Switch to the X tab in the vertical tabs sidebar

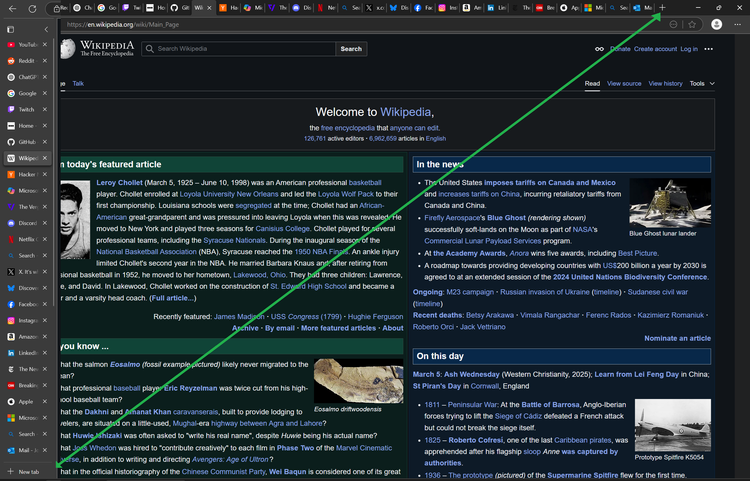click(24, 272)
